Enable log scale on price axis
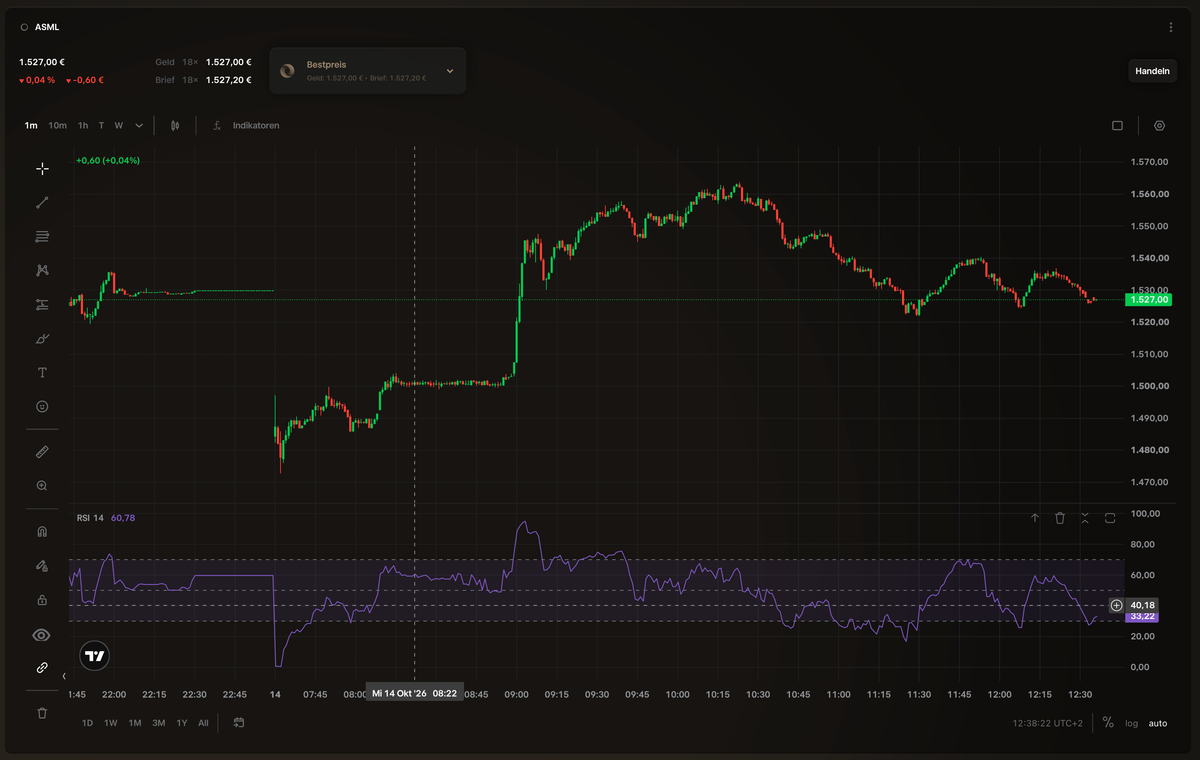This screenshot has height=760, width=1200. point(1131,723)
